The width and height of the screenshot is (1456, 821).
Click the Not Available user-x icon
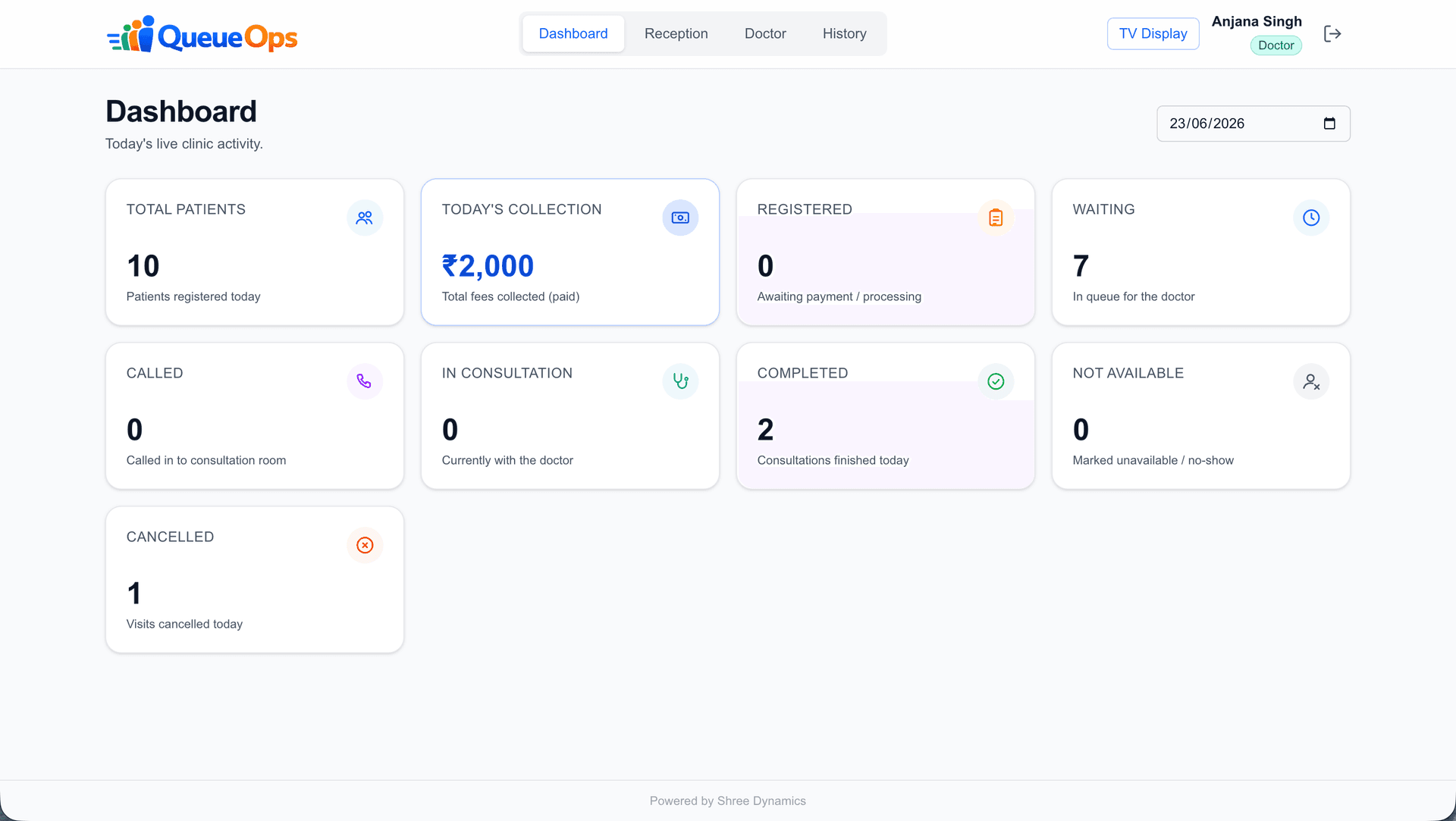[1311, 381]
